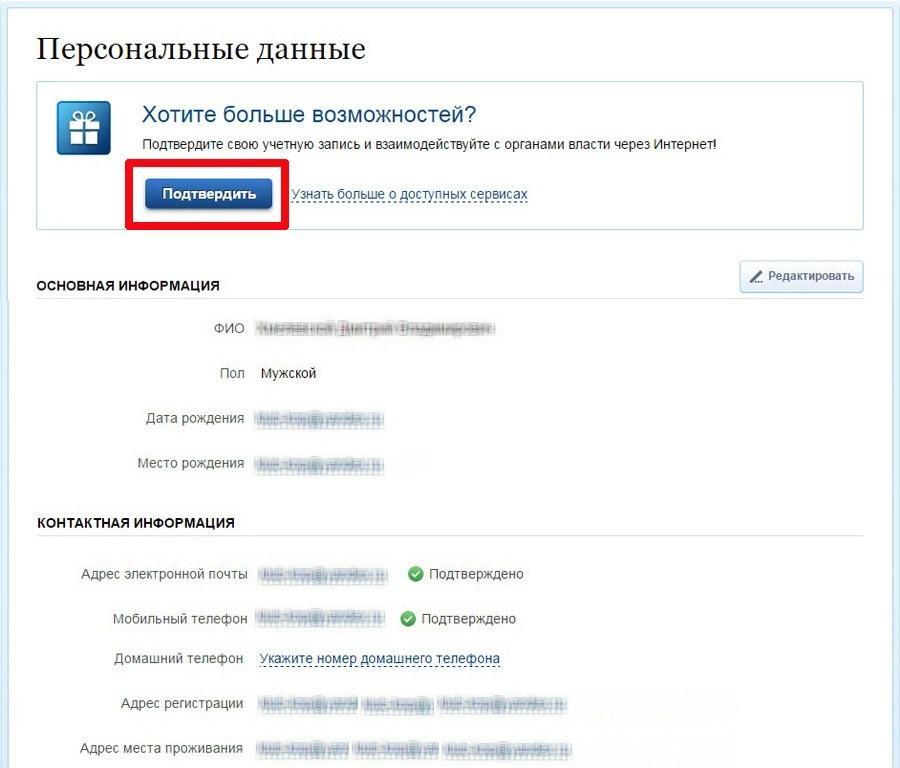Select the blurred ФИО name value
The height and width of the screenshot is (768, 900).
tap(375, 328)
